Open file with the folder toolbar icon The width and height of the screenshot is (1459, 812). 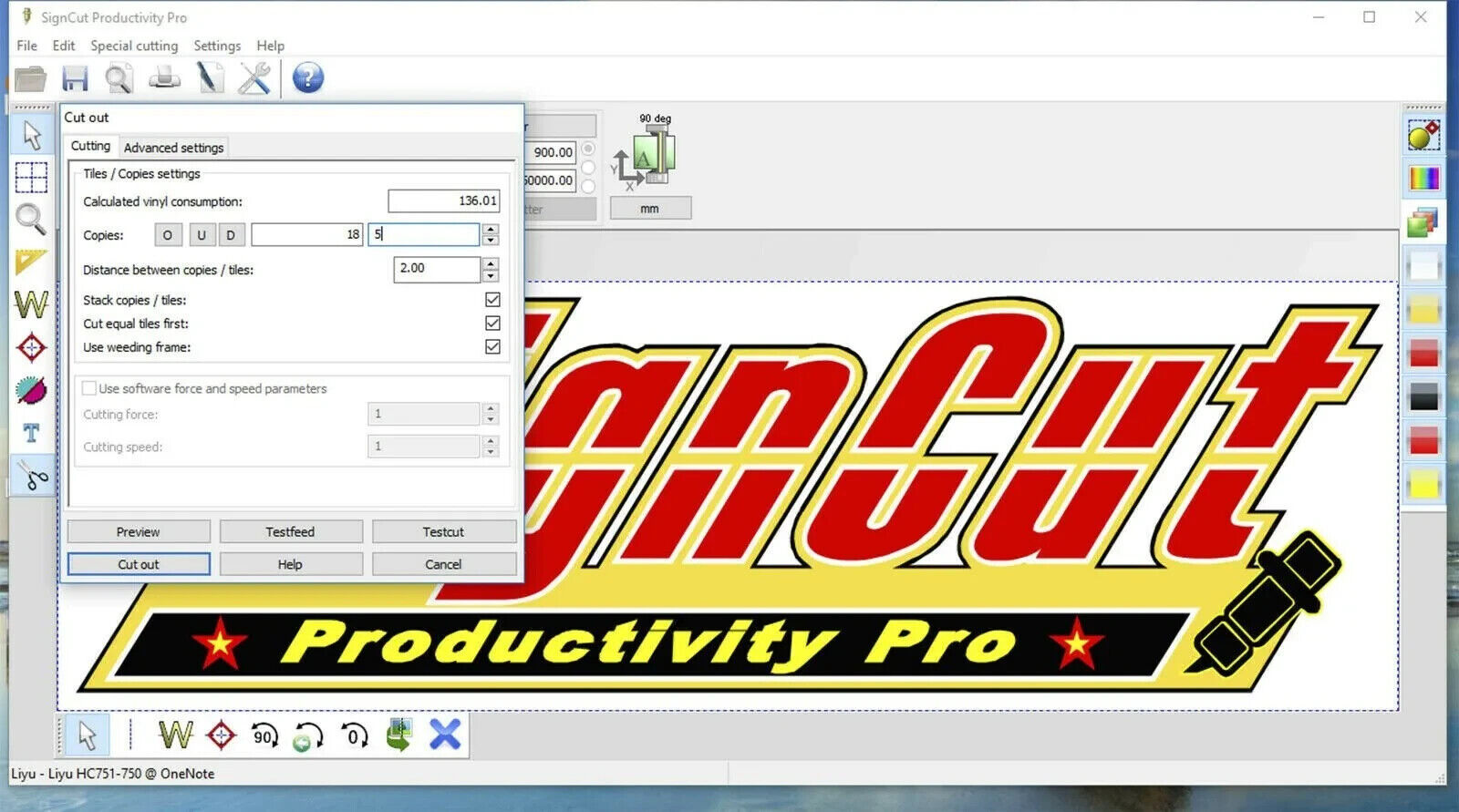coord(30,78)
